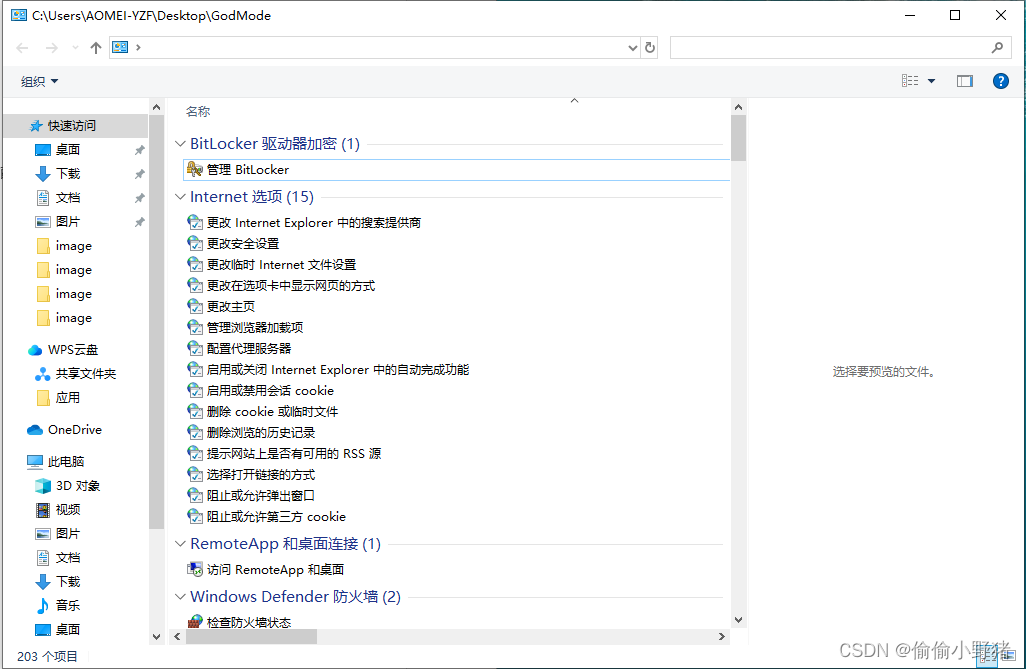Screen dimensions: 1026x669
Task: Click the Forward navigation arrow
Action: (x=52, y=48)
